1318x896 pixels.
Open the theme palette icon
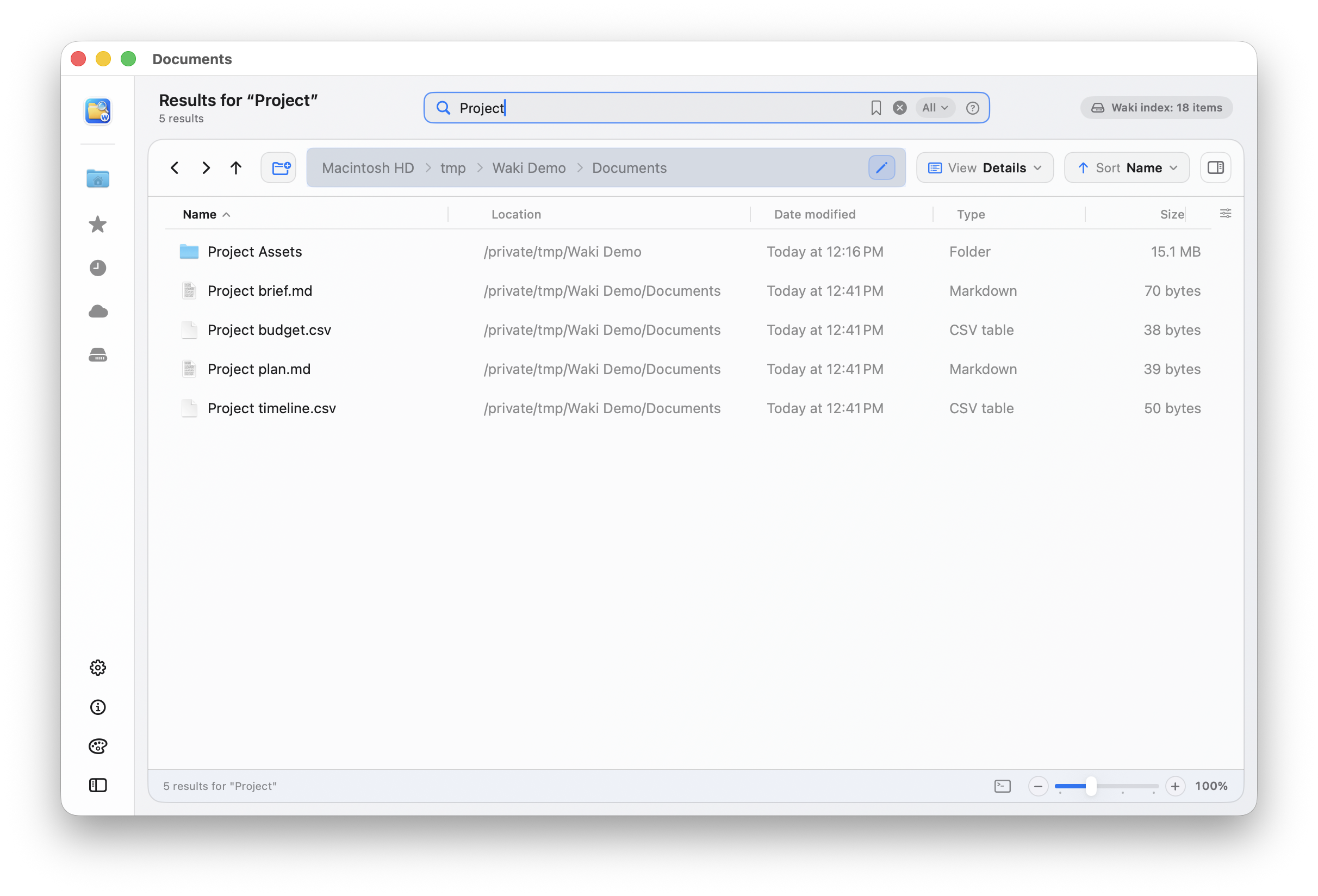pos(97,746)
